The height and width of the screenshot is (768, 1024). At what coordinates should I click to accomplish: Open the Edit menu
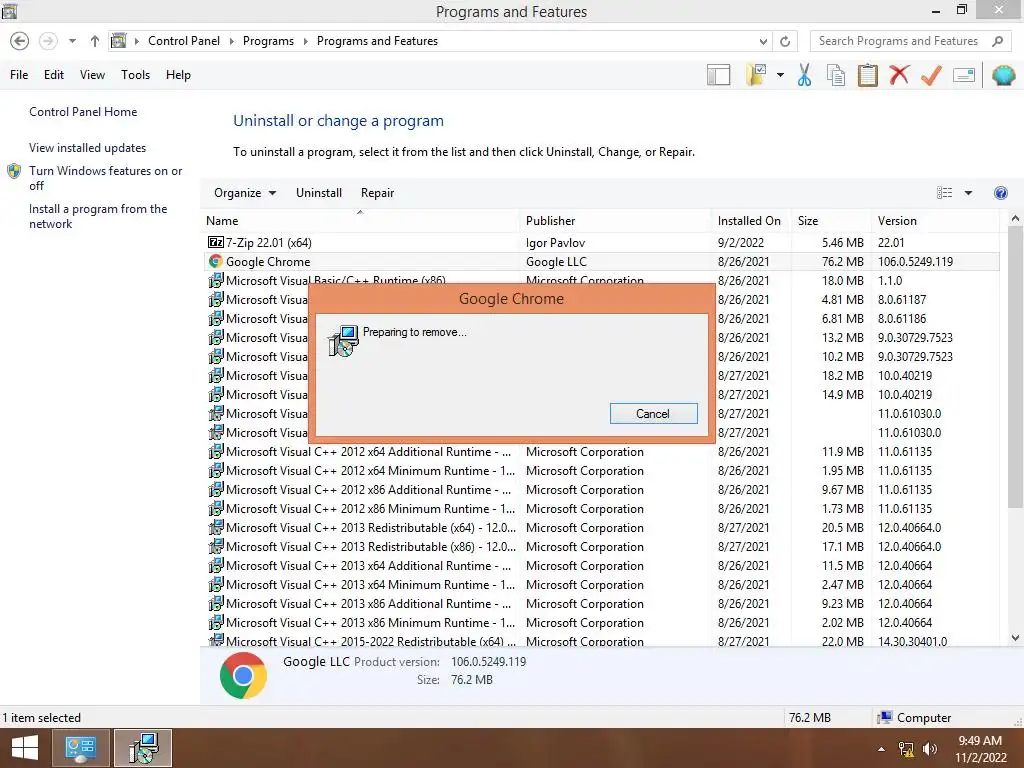54,75
